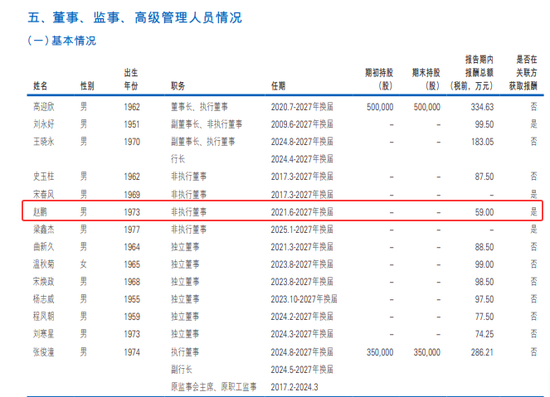550x397 pixels.
Task: Select the 任期 column header
Action: coord(278,86)
